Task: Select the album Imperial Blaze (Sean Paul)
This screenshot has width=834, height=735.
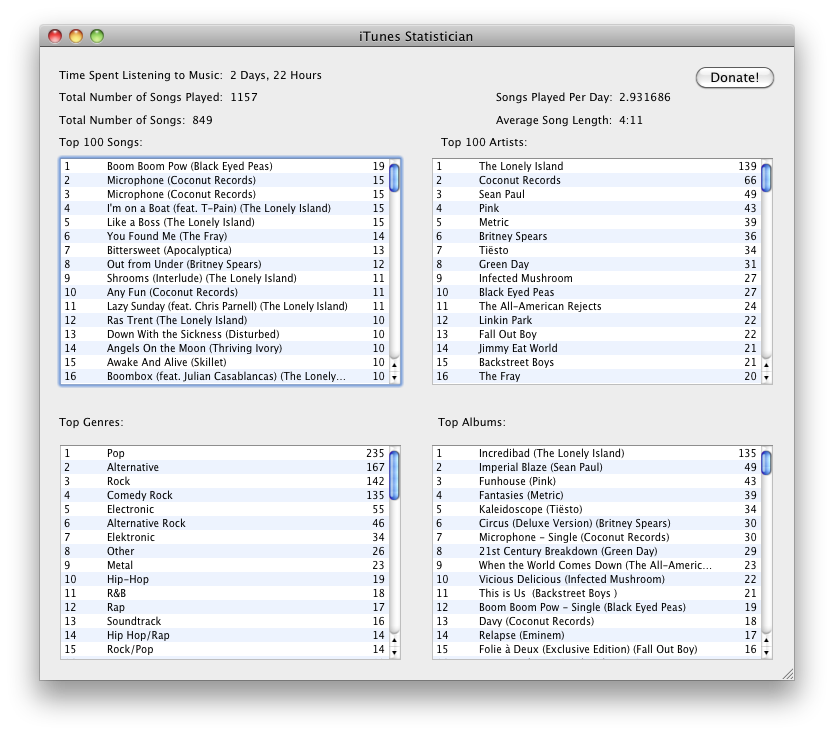Action: pos(597,467)
